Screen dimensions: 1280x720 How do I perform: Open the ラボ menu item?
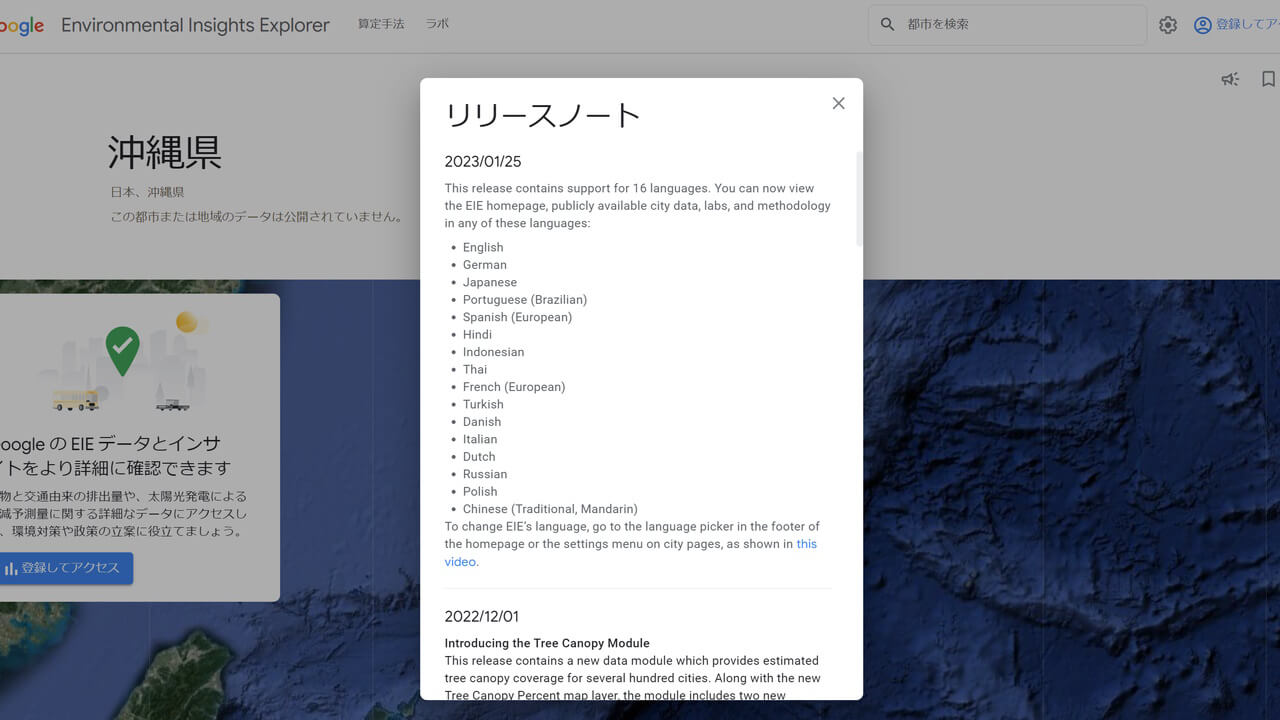pos(437,23)
